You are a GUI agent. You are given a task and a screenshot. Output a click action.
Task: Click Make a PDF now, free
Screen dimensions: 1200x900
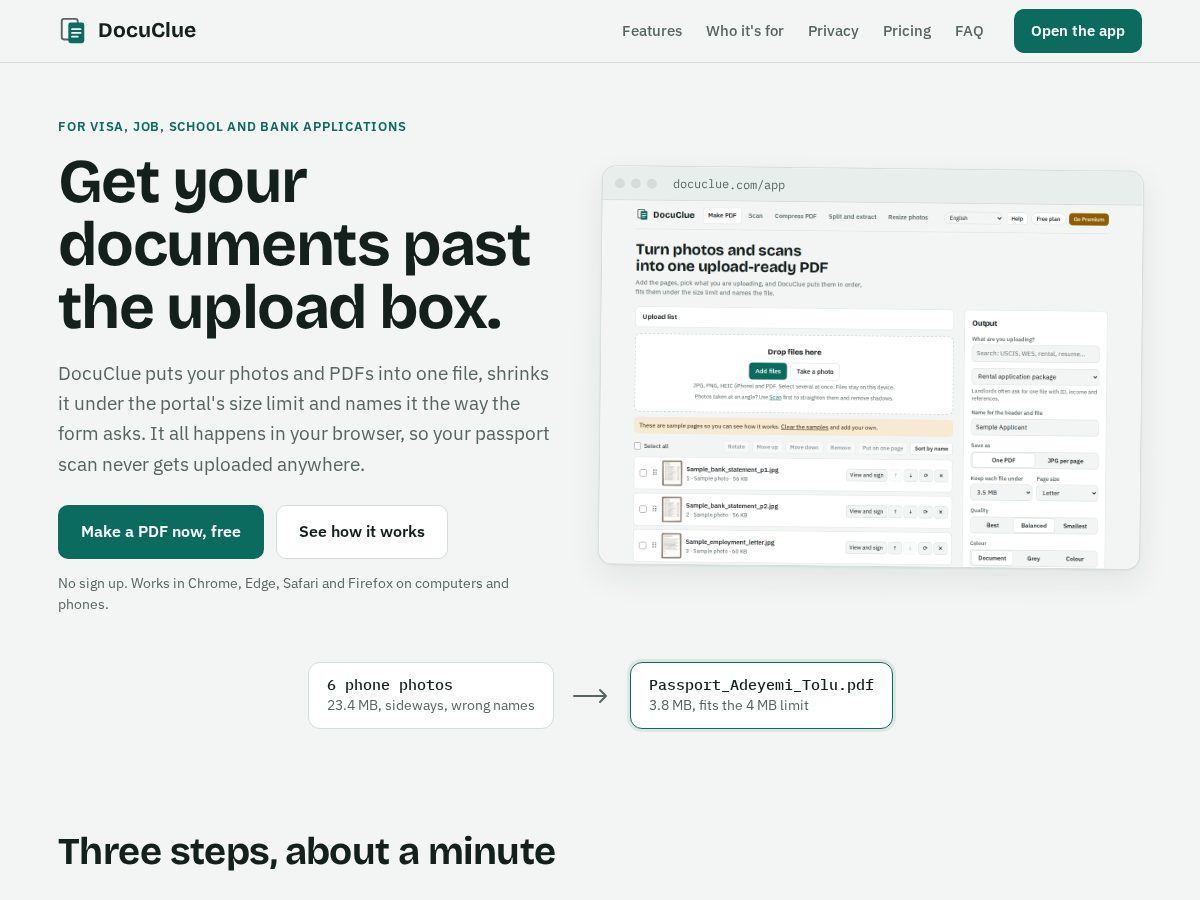tap(161, 532)
